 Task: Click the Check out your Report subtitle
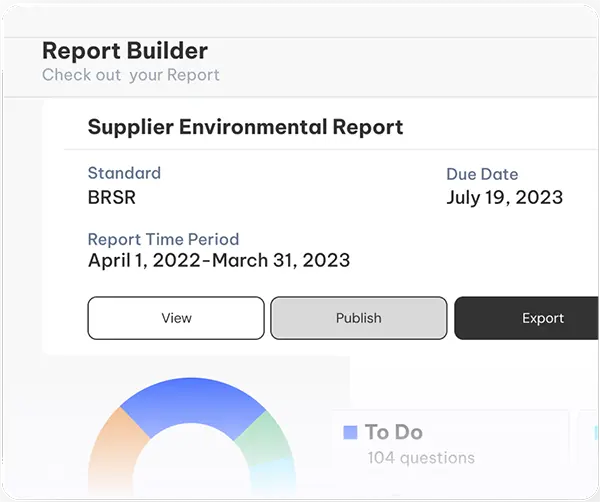pos(131,75)
